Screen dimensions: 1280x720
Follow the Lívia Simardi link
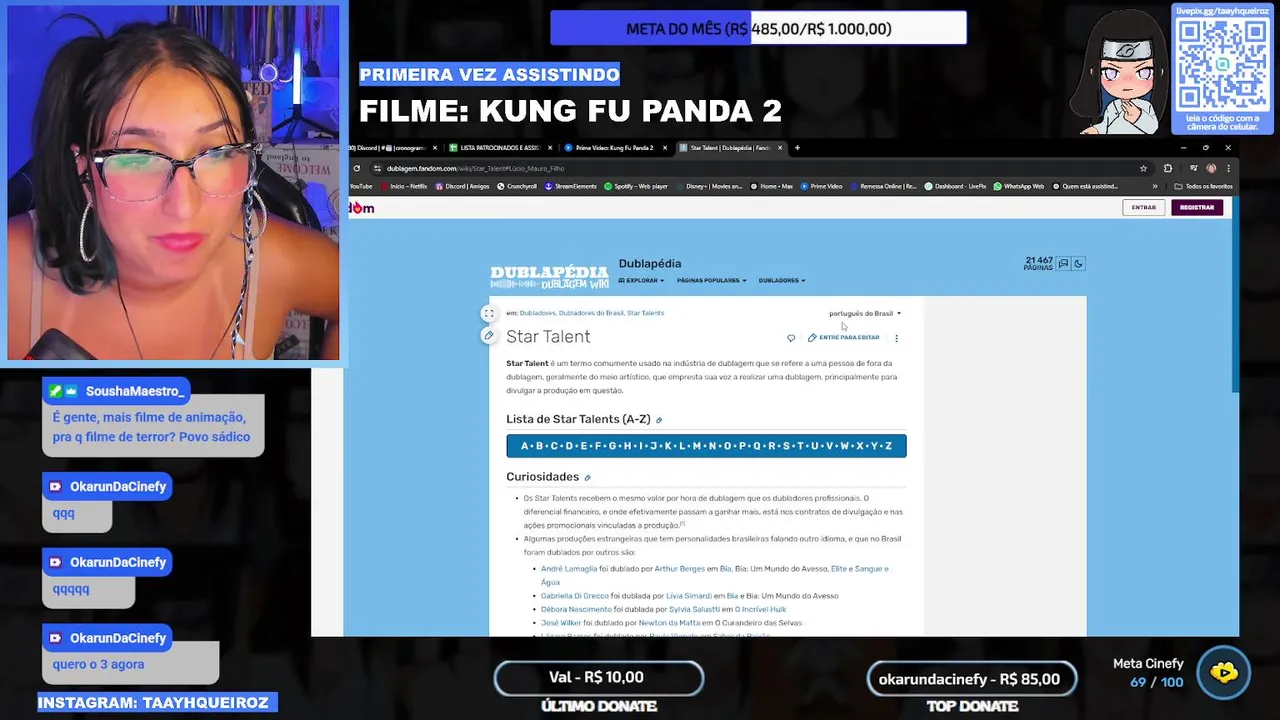tap(688, 596)
